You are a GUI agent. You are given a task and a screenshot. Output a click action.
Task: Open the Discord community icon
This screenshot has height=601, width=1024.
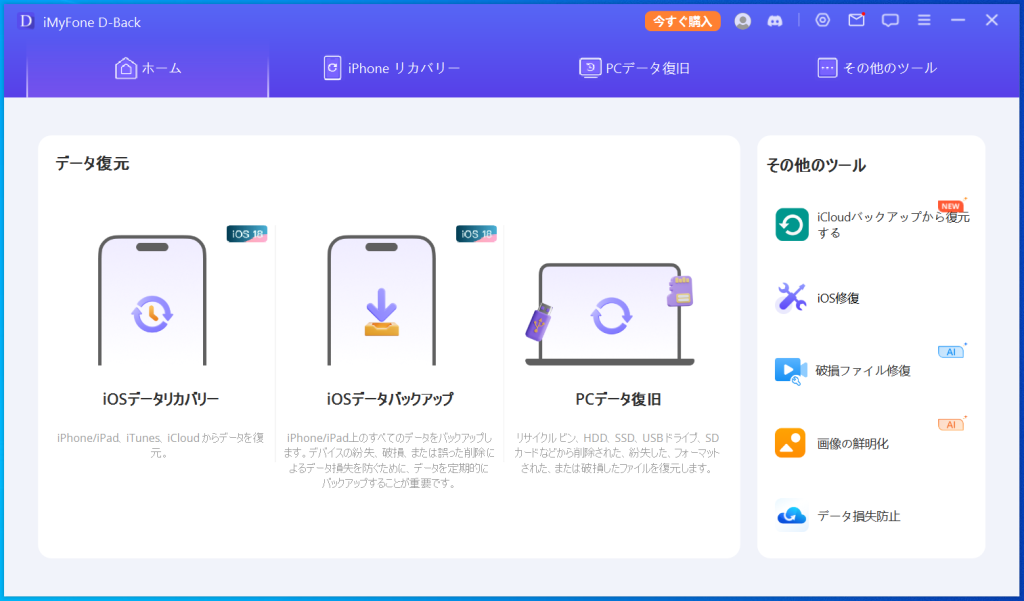coord(775,20)
